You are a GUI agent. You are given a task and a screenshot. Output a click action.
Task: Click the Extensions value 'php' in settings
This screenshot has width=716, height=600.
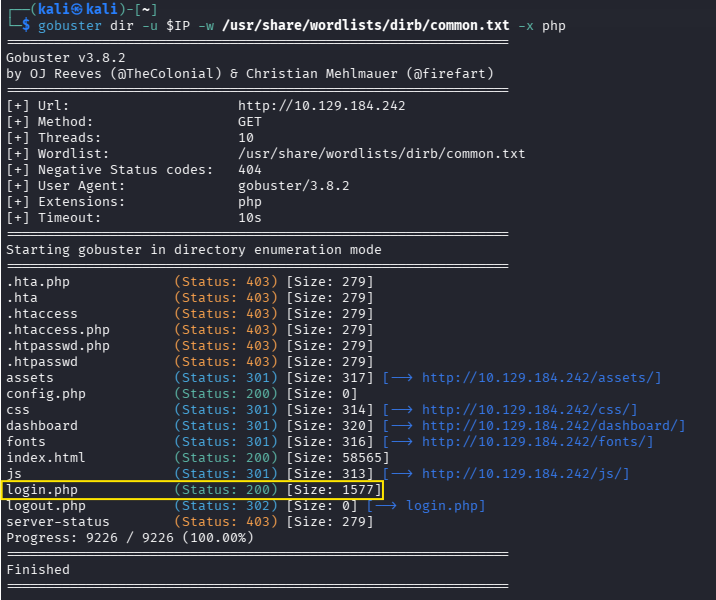(x=250, y=202)
